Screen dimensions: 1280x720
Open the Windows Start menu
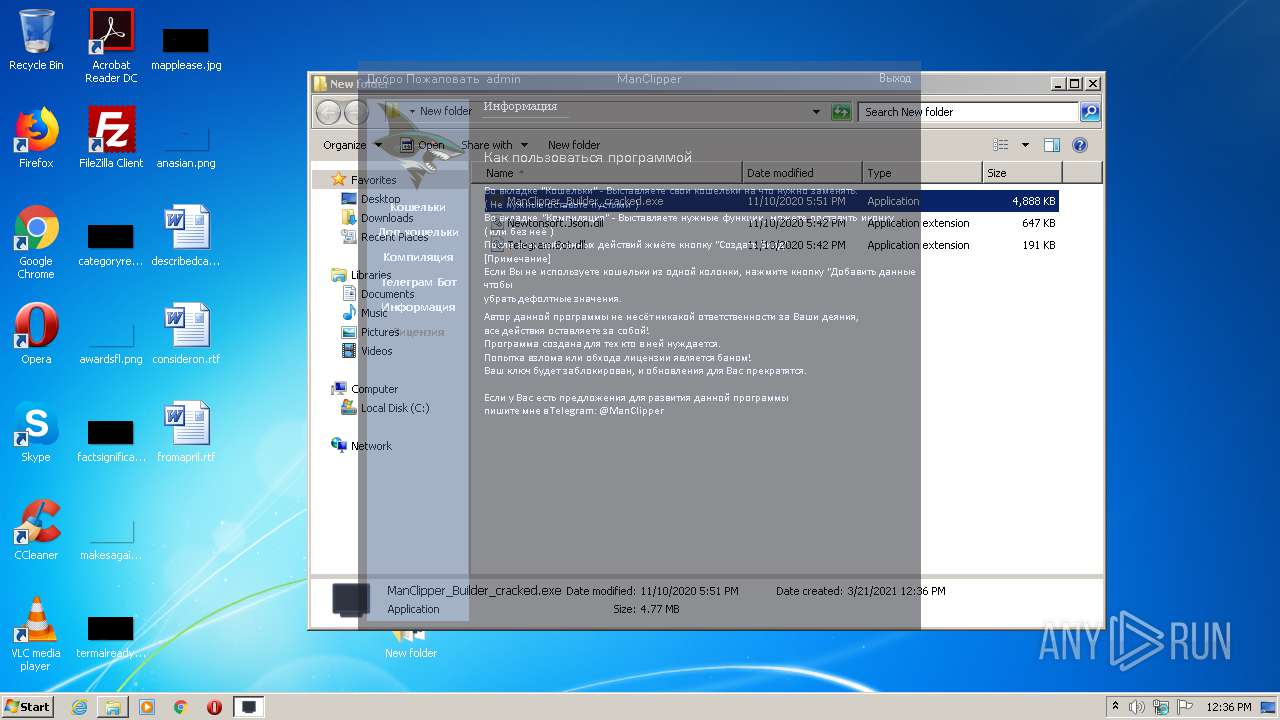pos(27,707)
